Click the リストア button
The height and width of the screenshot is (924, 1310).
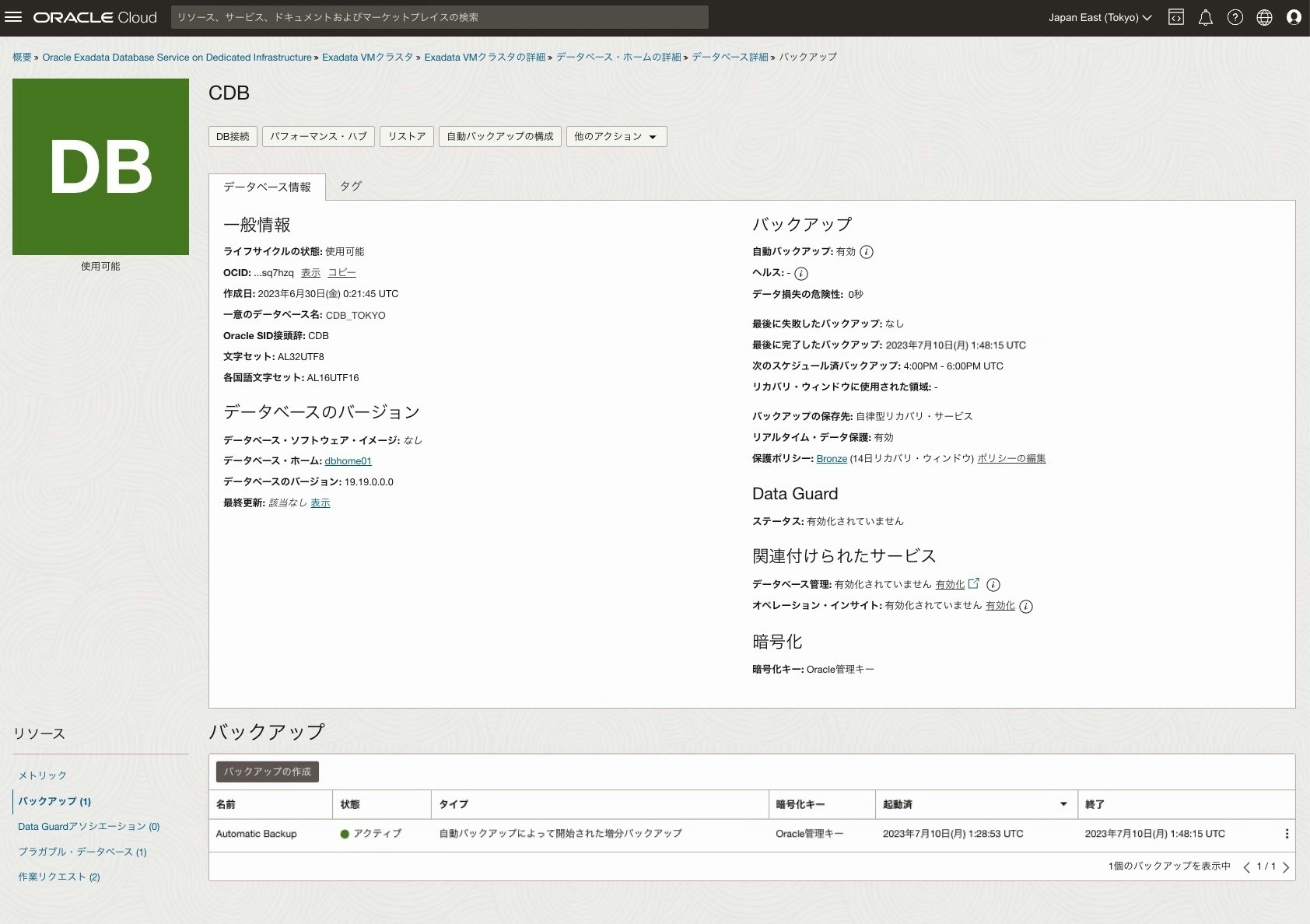407,136
